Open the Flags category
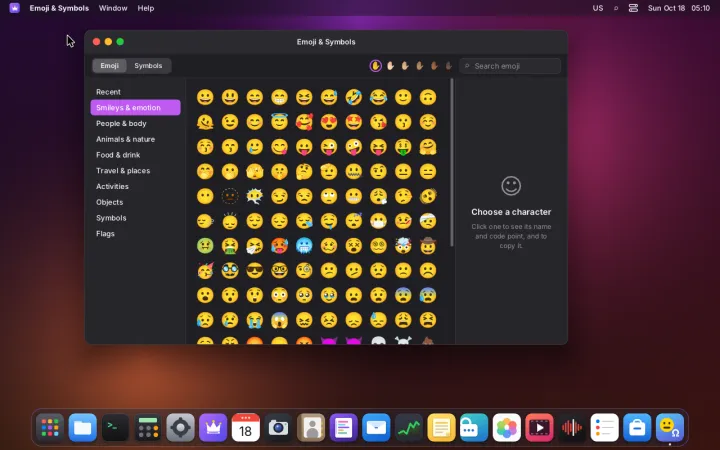Image resolution: width=720 pixels, height=450 pixels. click(135, 233)
